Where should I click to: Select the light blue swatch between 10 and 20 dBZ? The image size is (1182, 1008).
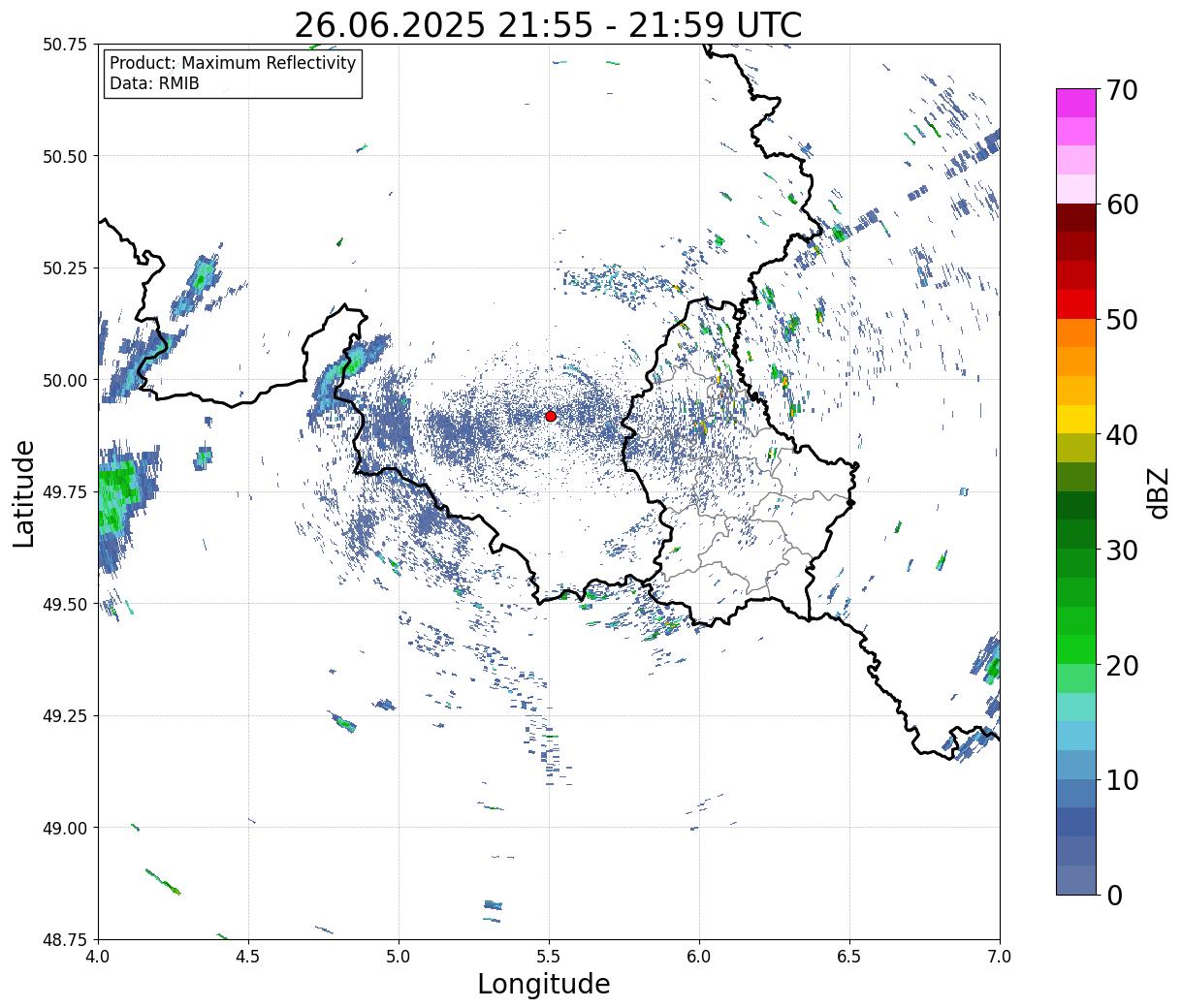pyautogui.click(x=1076, y=736)
